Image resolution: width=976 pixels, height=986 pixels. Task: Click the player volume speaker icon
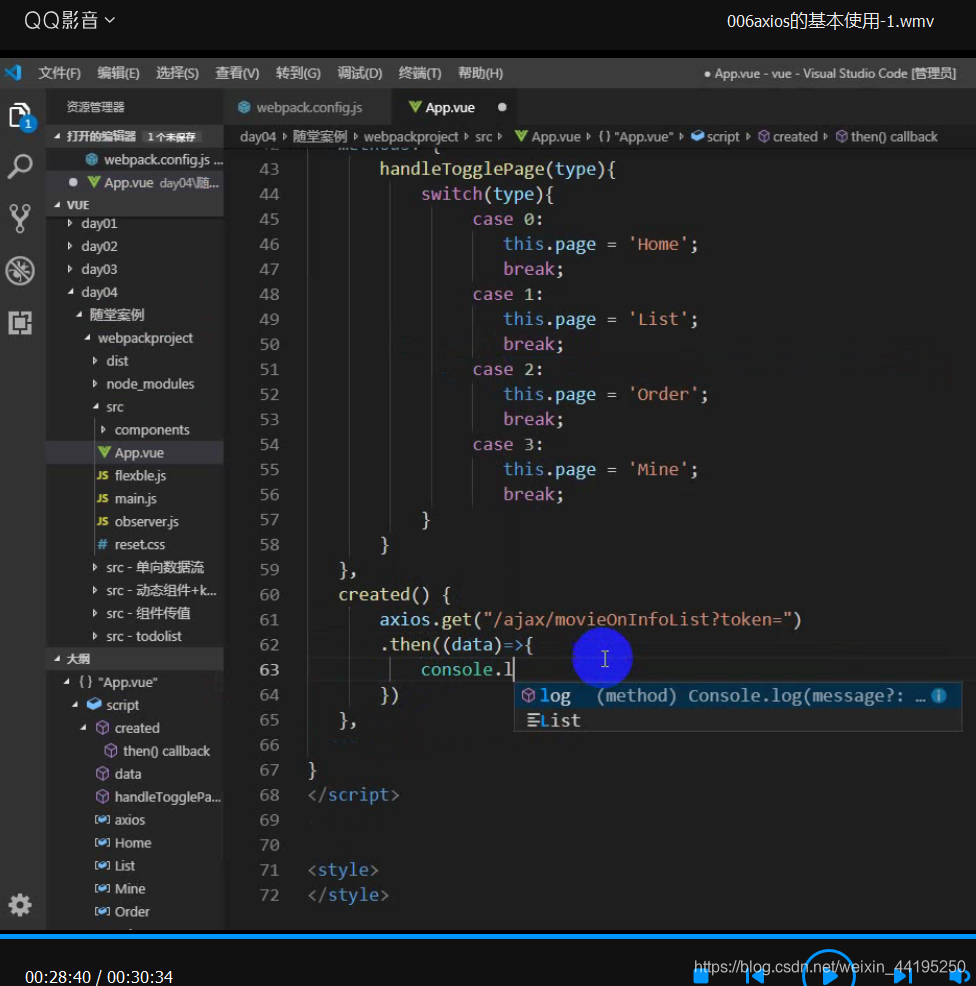tap(960, 977)
